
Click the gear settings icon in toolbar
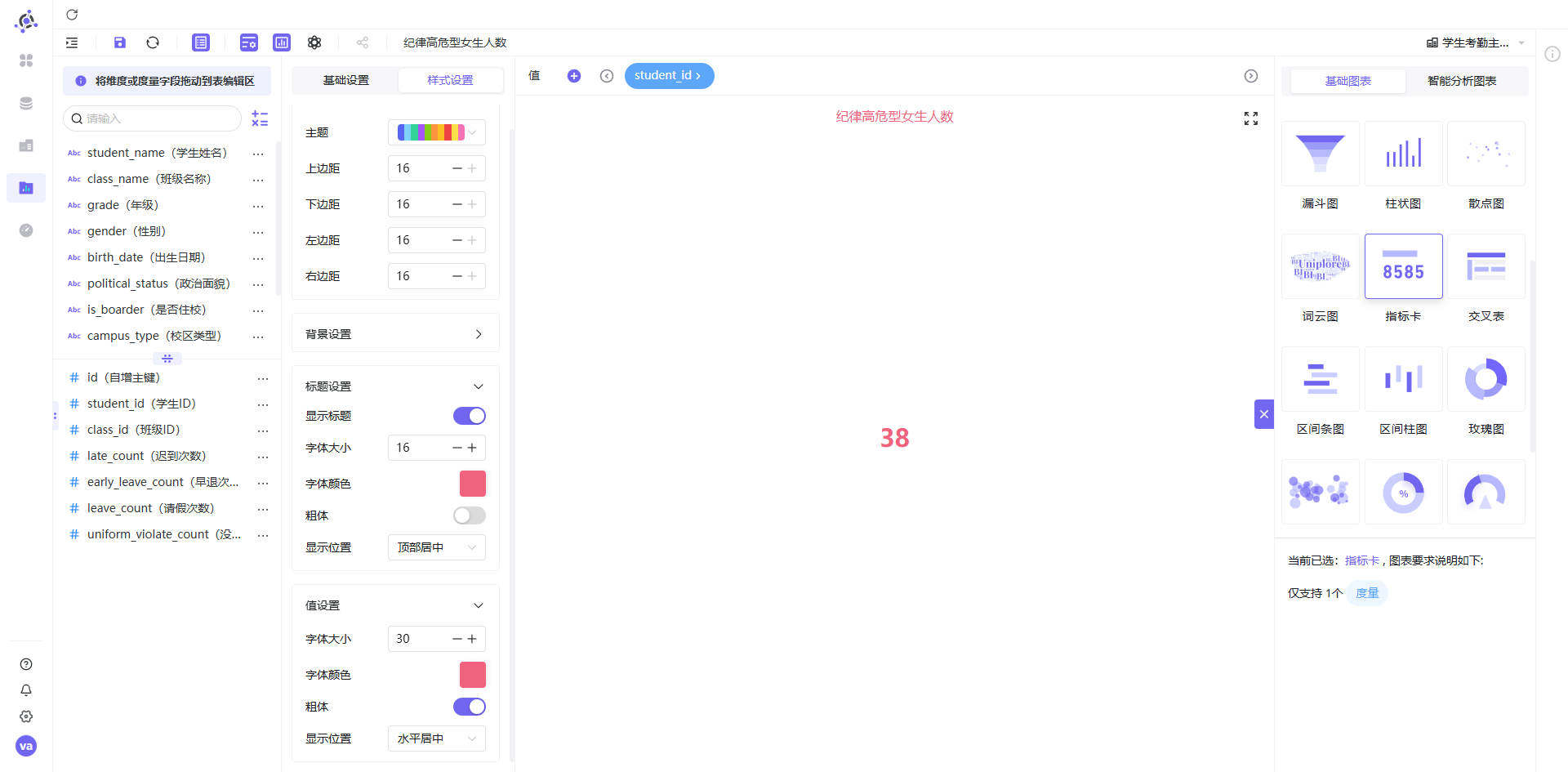tap(314, 42)
